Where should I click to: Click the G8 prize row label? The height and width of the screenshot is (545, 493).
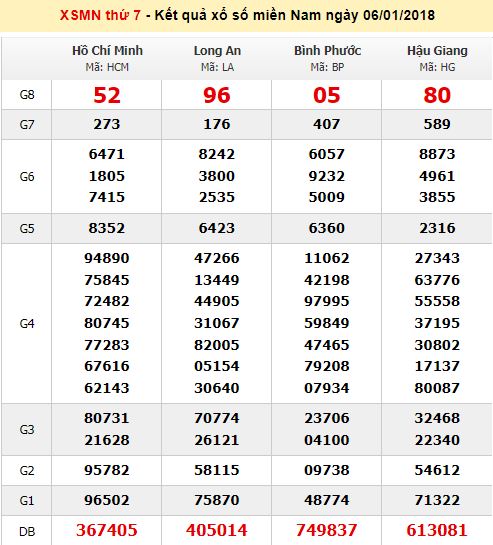pos(27,95)
